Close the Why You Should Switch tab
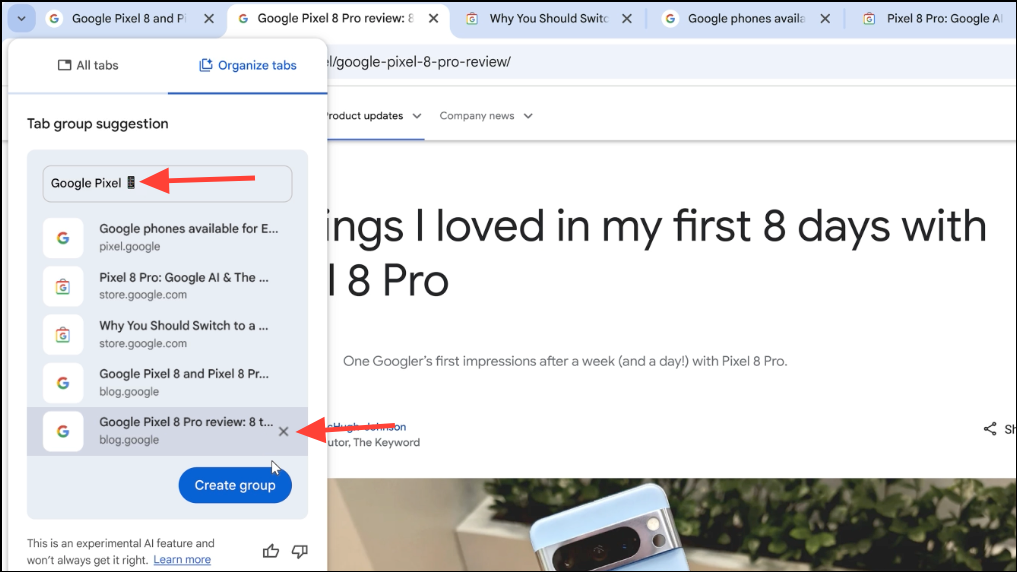Screen dimensions: 1017x572 click(627, 19)
